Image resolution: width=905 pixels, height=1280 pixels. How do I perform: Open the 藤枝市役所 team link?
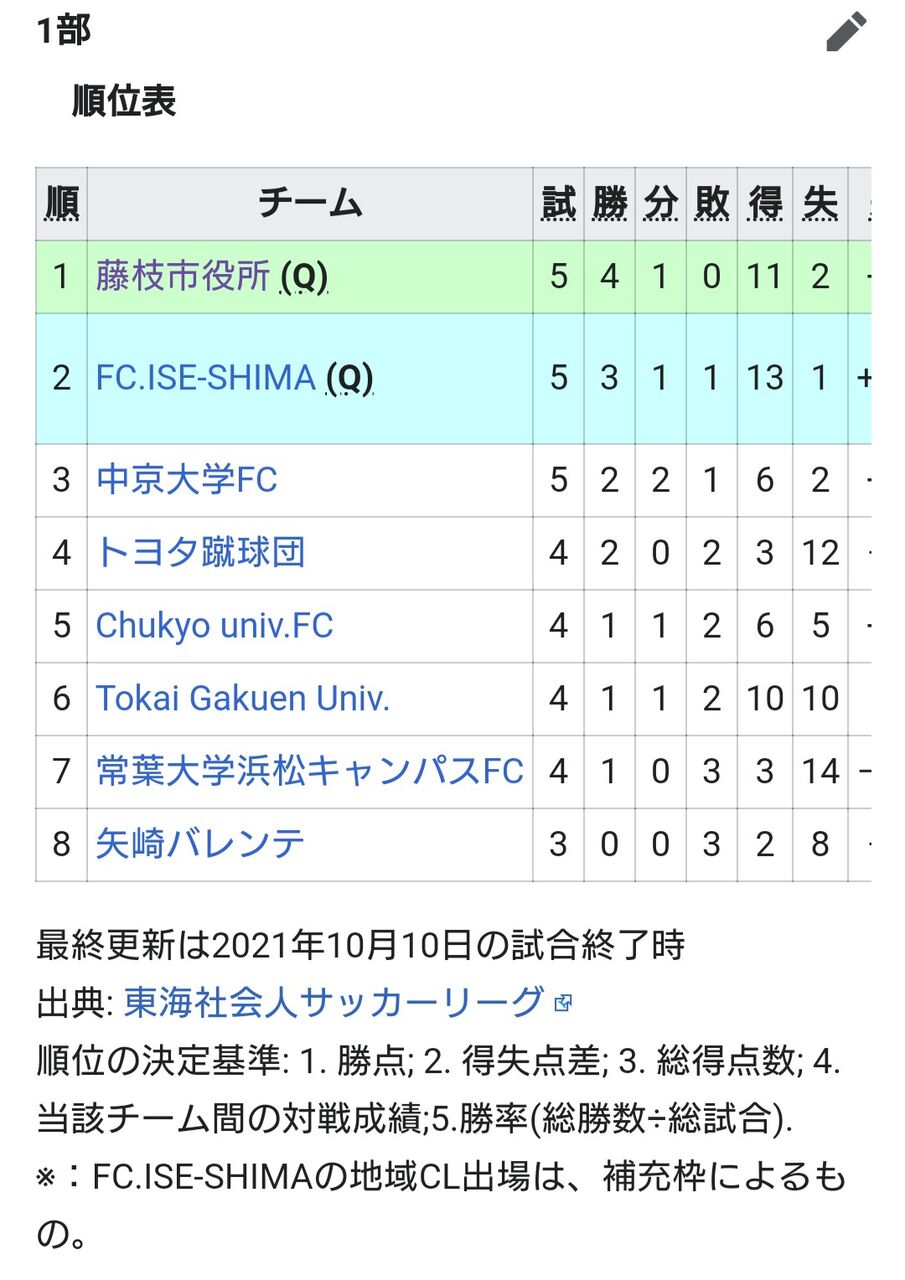(183, 276)
